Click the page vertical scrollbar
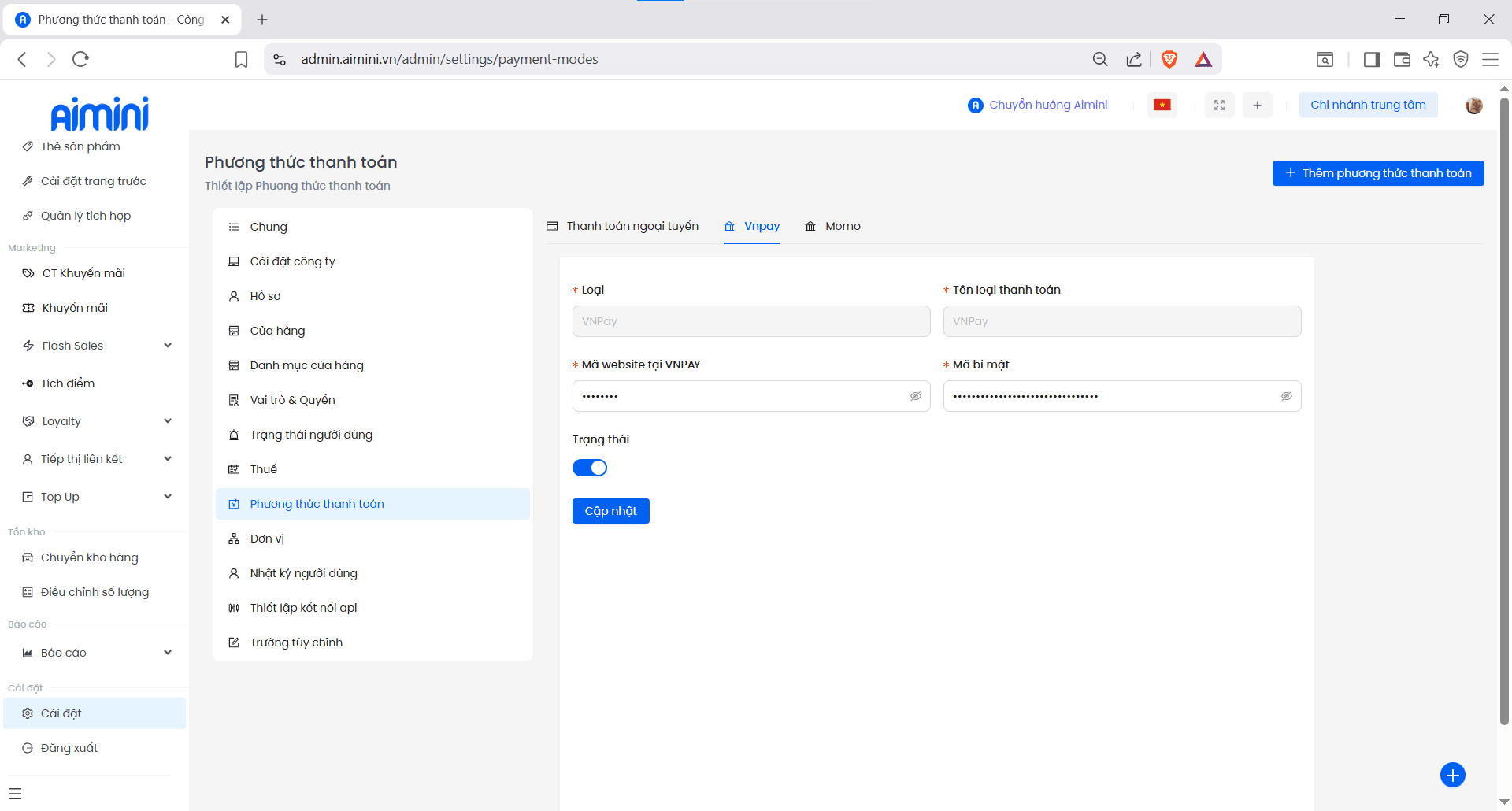The image size is (1512, 811). (x=1504, y=409)
